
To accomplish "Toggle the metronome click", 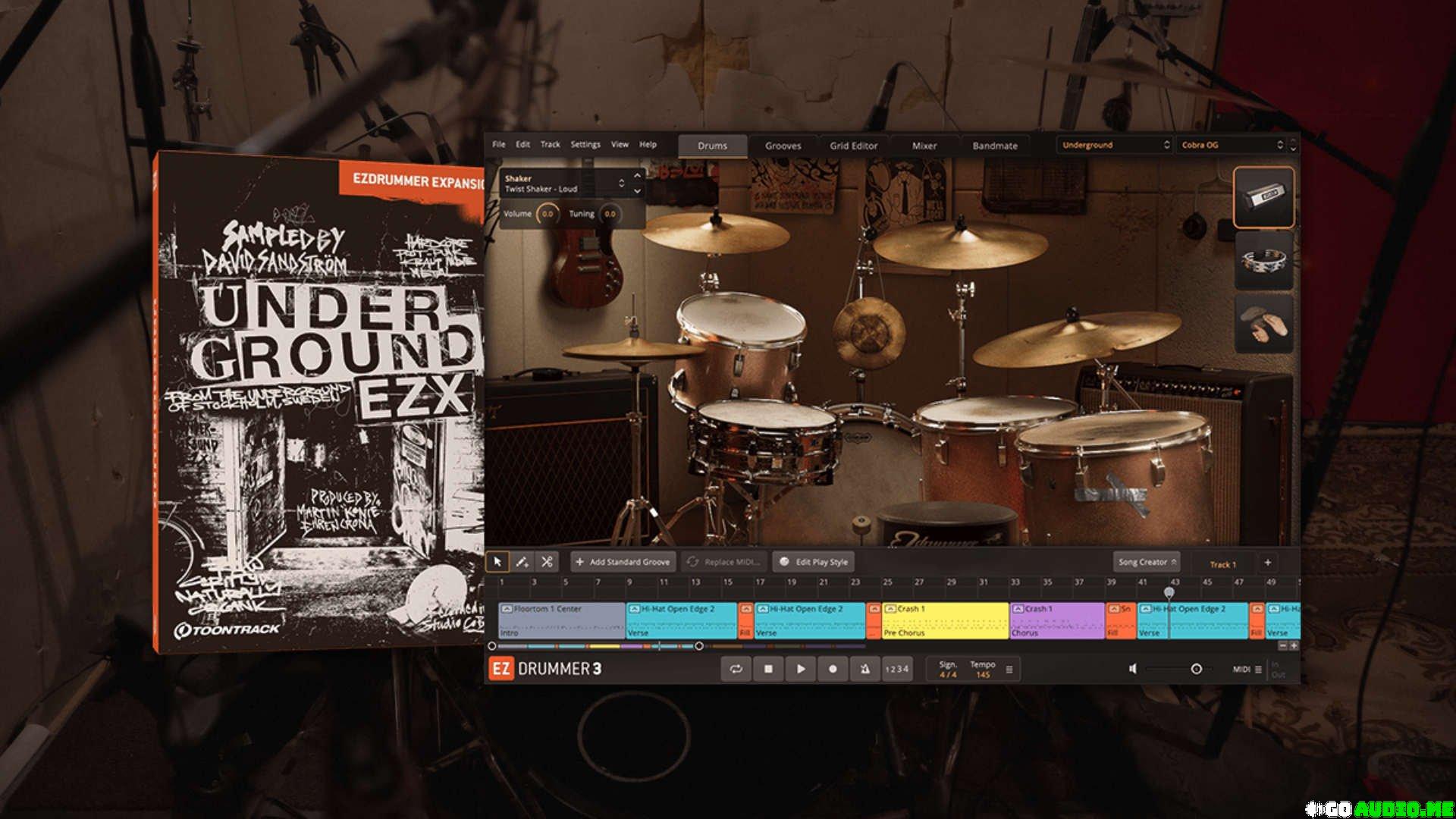I will (865, 669).
